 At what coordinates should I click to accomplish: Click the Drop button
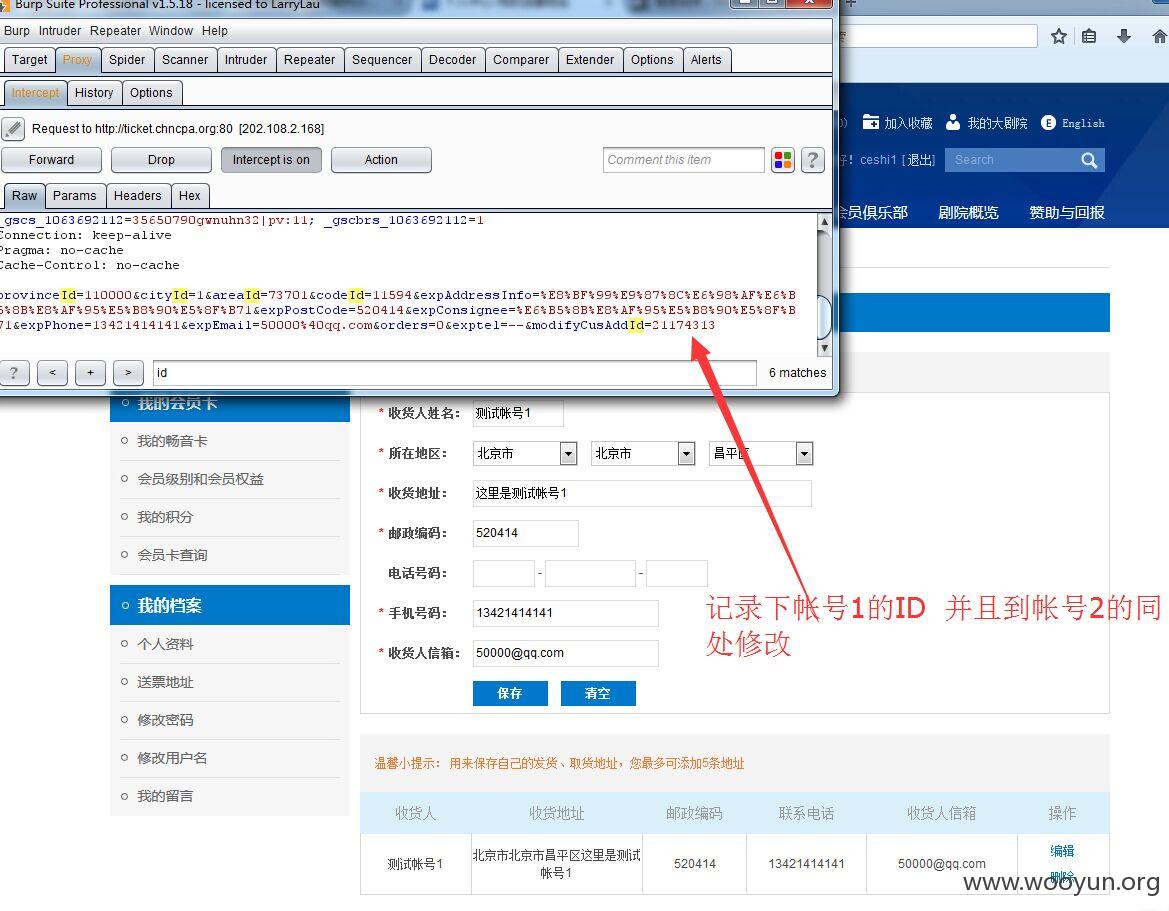pyautogui.click(x=161, y=160)
